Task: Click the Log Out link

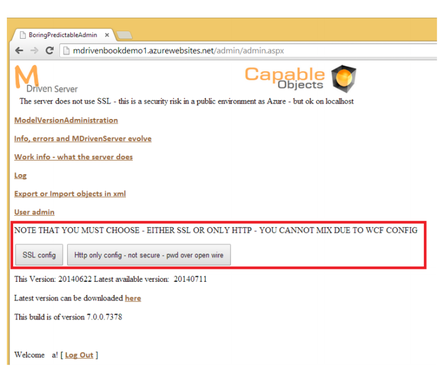Action: pyautogui.click(x=79, y=355)
